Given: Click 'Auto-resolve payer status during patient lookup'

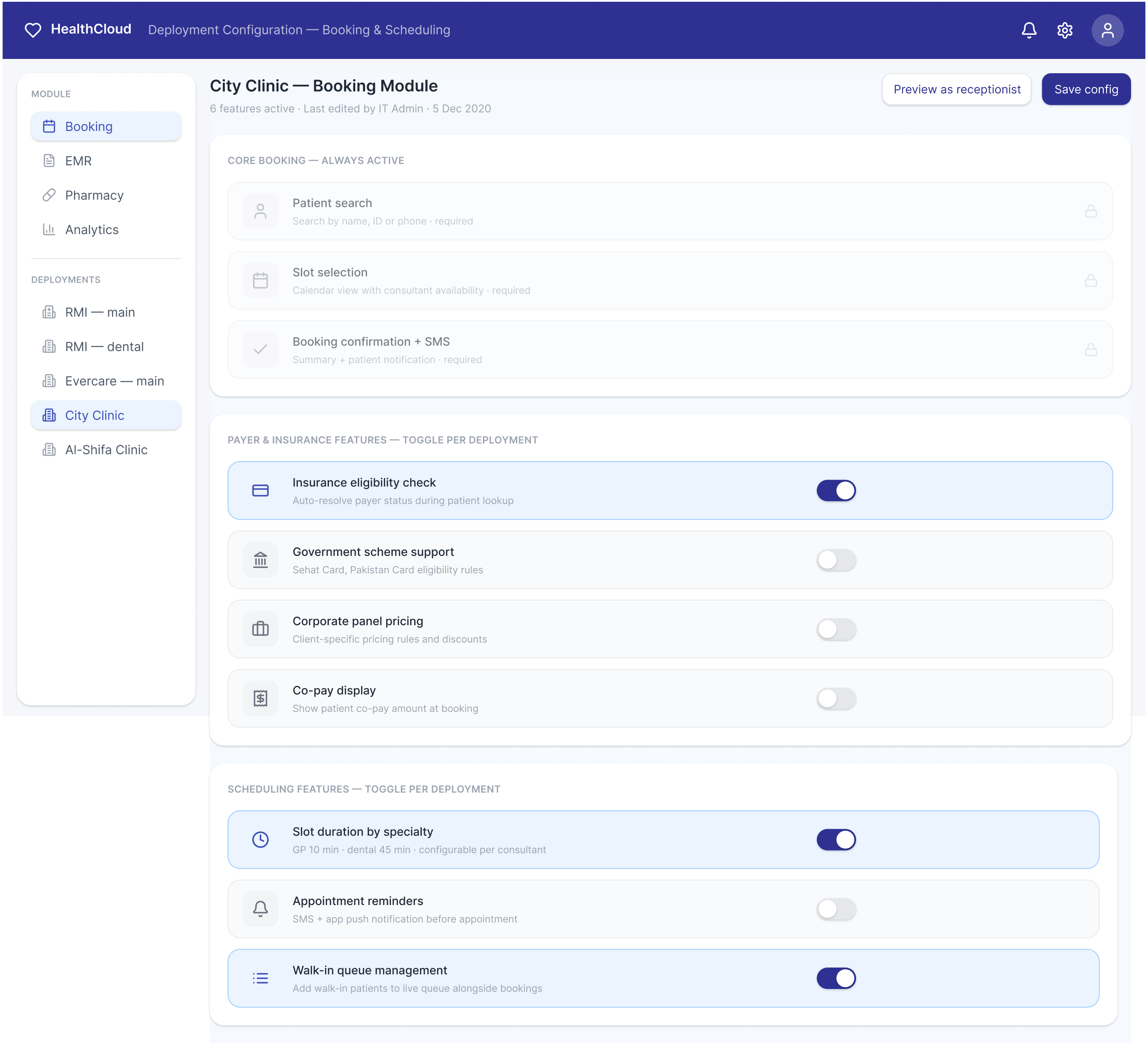Looking at the screenshot, I should (x=403, y=500).
